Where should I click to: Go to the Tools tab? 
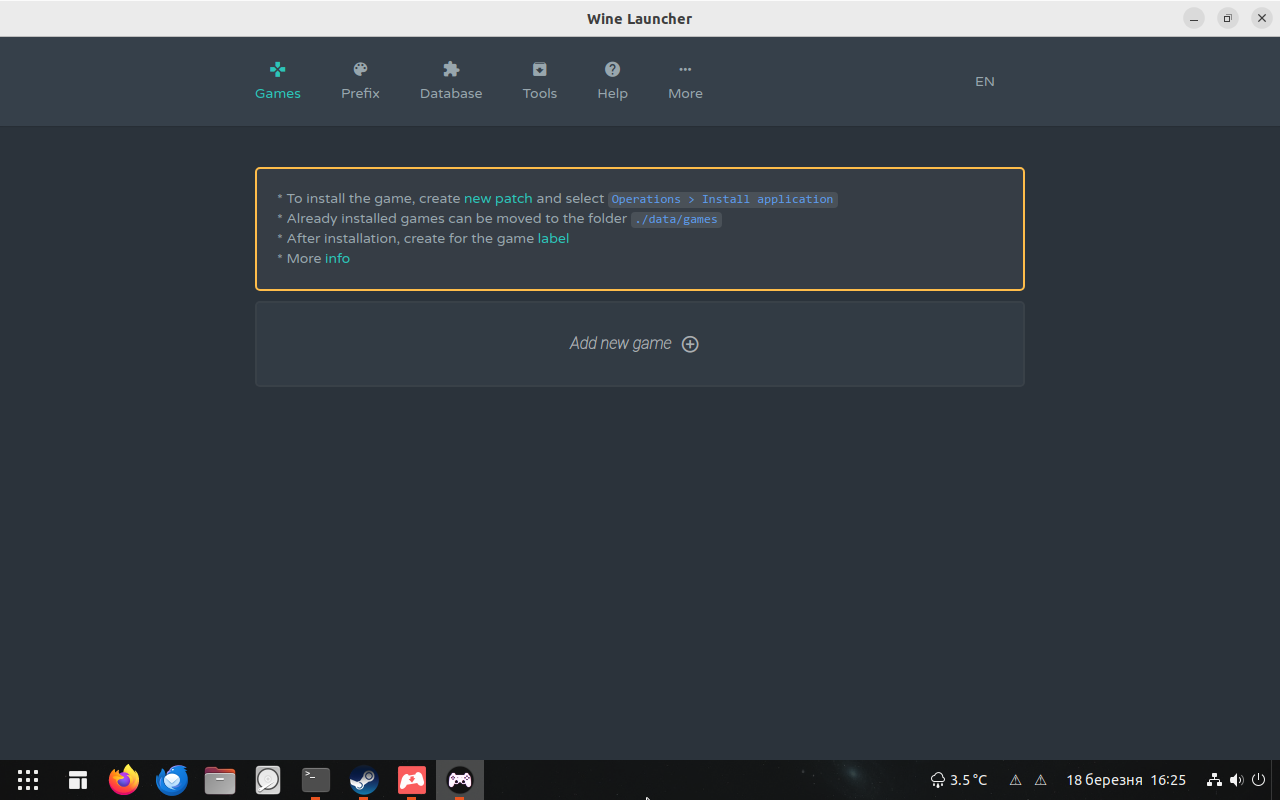click(540, 81)
